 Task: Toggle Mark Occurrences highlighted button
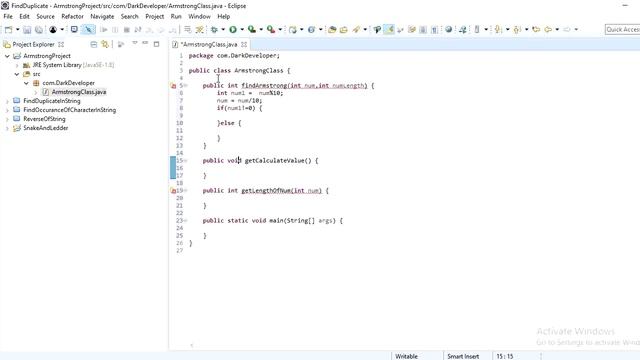pyautogui.click(x=390, y=29)
